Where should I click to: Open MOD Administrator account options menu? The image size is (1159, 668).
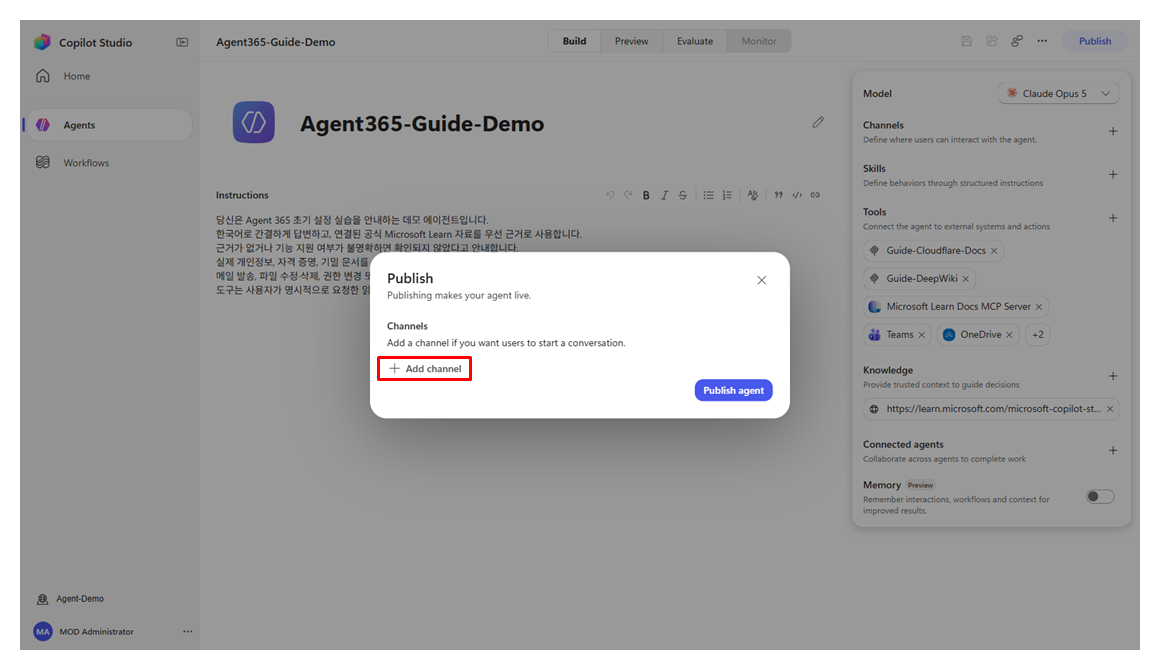point(188,632)
